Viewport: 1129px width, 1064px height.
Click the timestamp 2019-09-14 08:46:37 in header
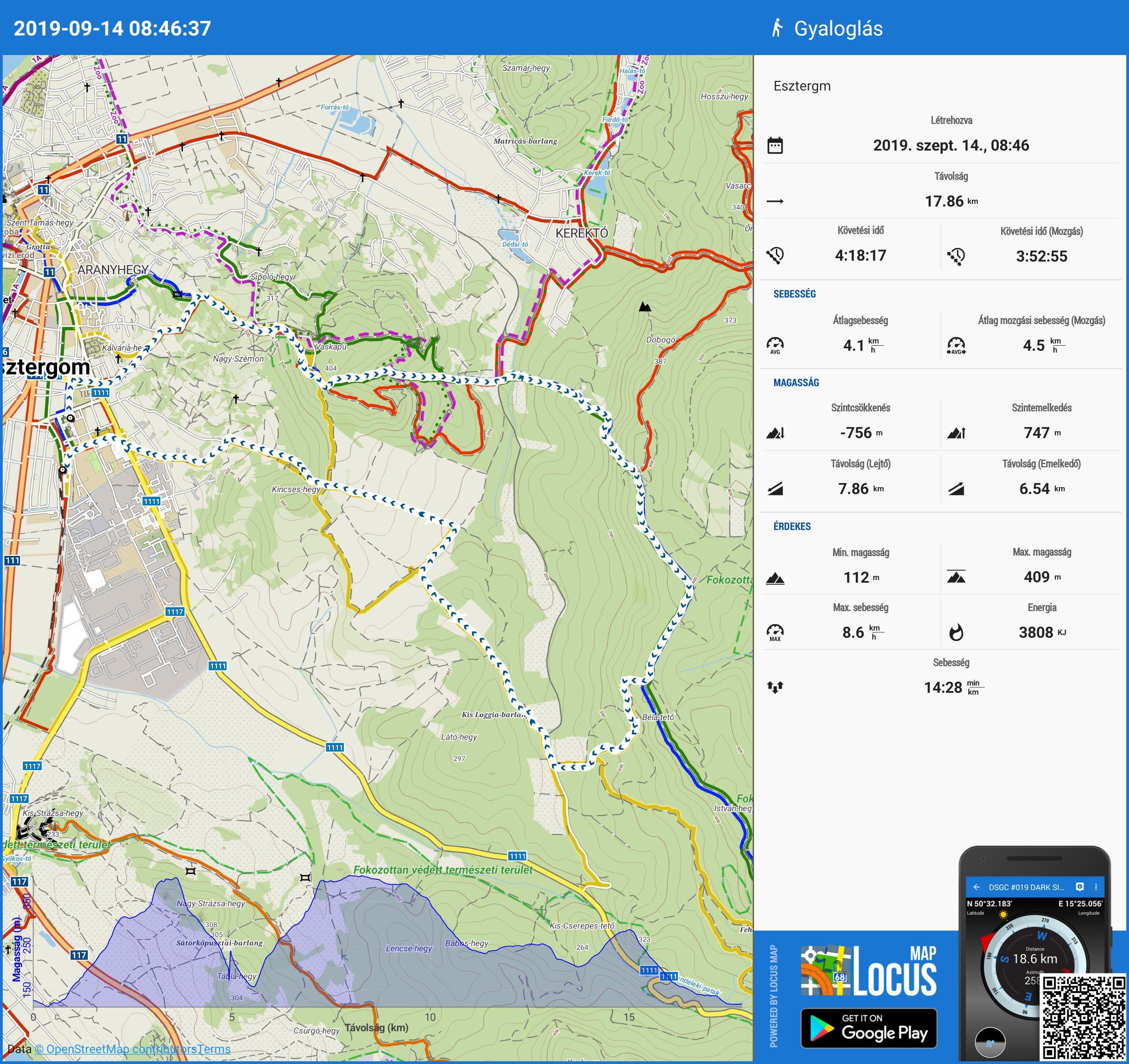tap(112, 28)
